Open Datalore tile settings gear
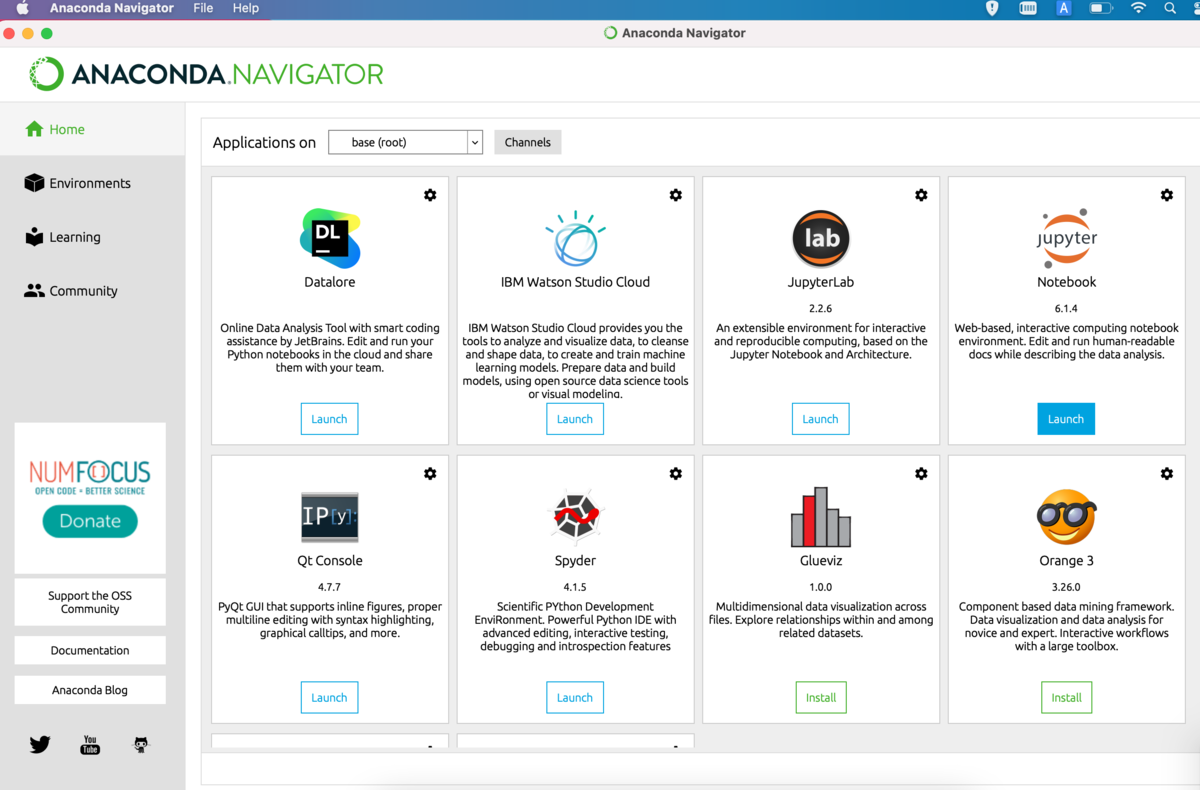Screen dimensions: 1200x790 pos(430,195)
